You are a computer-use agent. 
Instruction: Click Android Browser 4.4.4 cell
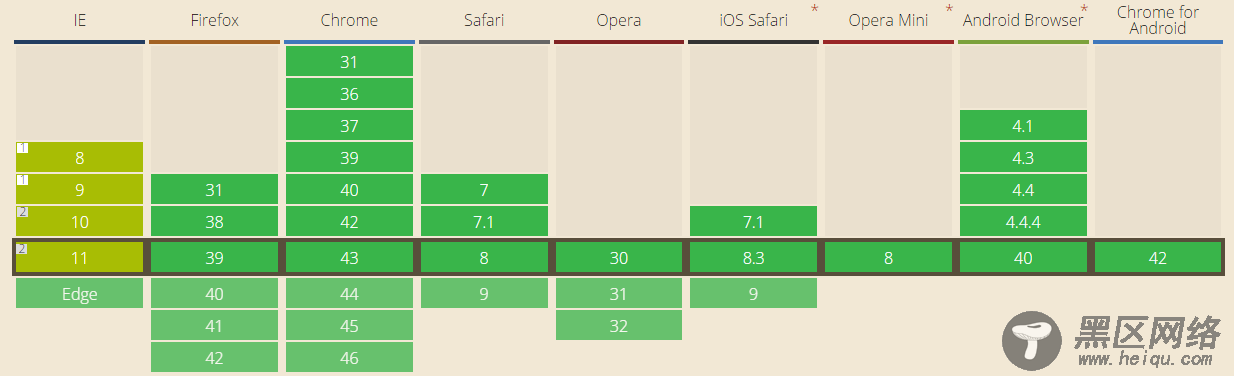1023,221
